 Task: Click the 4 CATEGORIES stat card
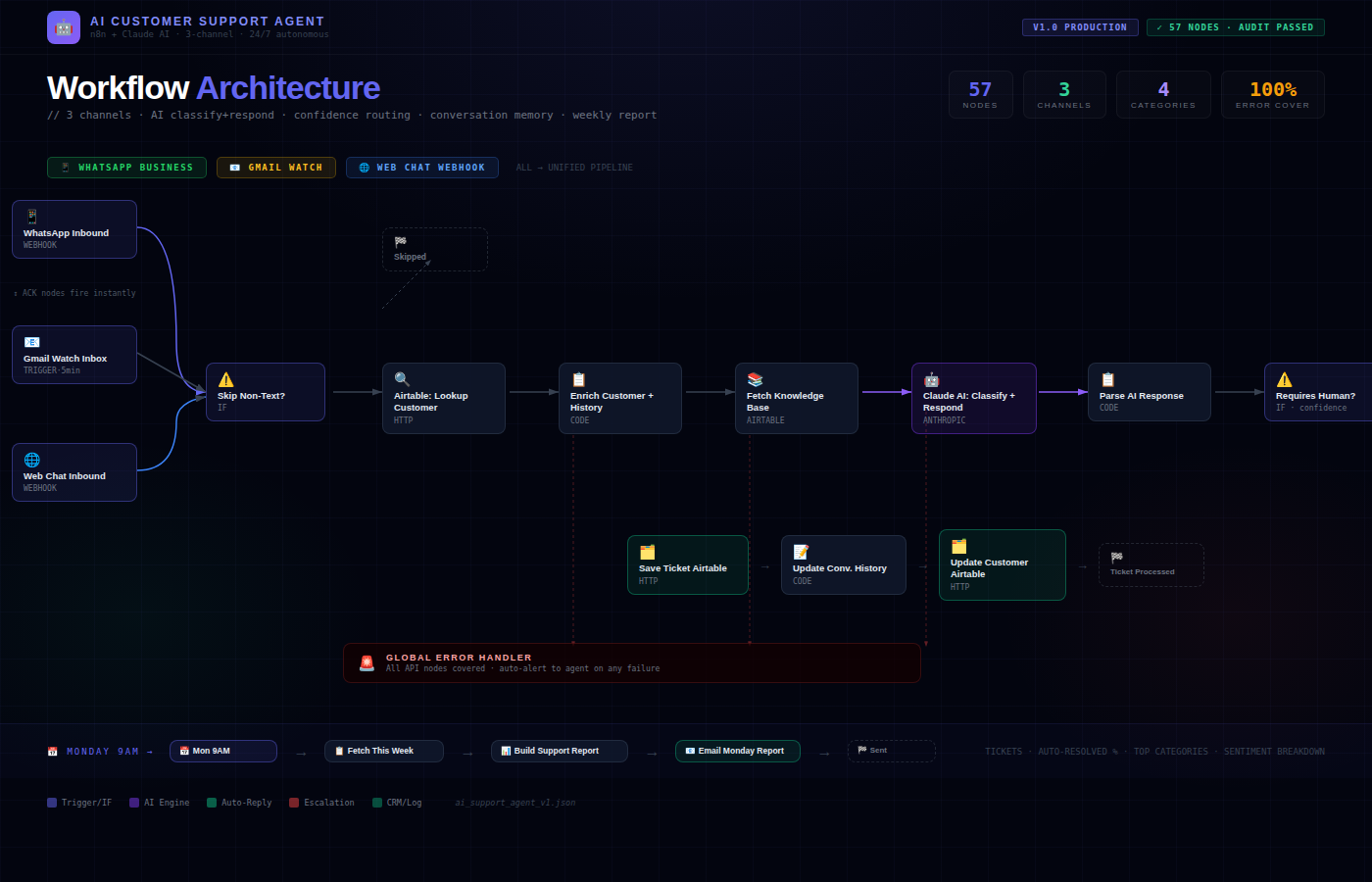point(1163,95)
